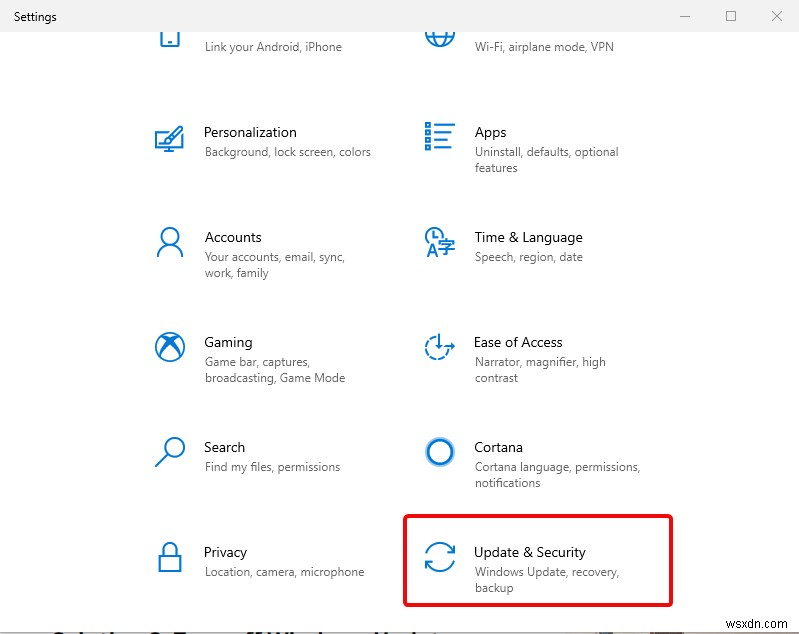Open the Ease of Access icon

click(x=439, y=347)
